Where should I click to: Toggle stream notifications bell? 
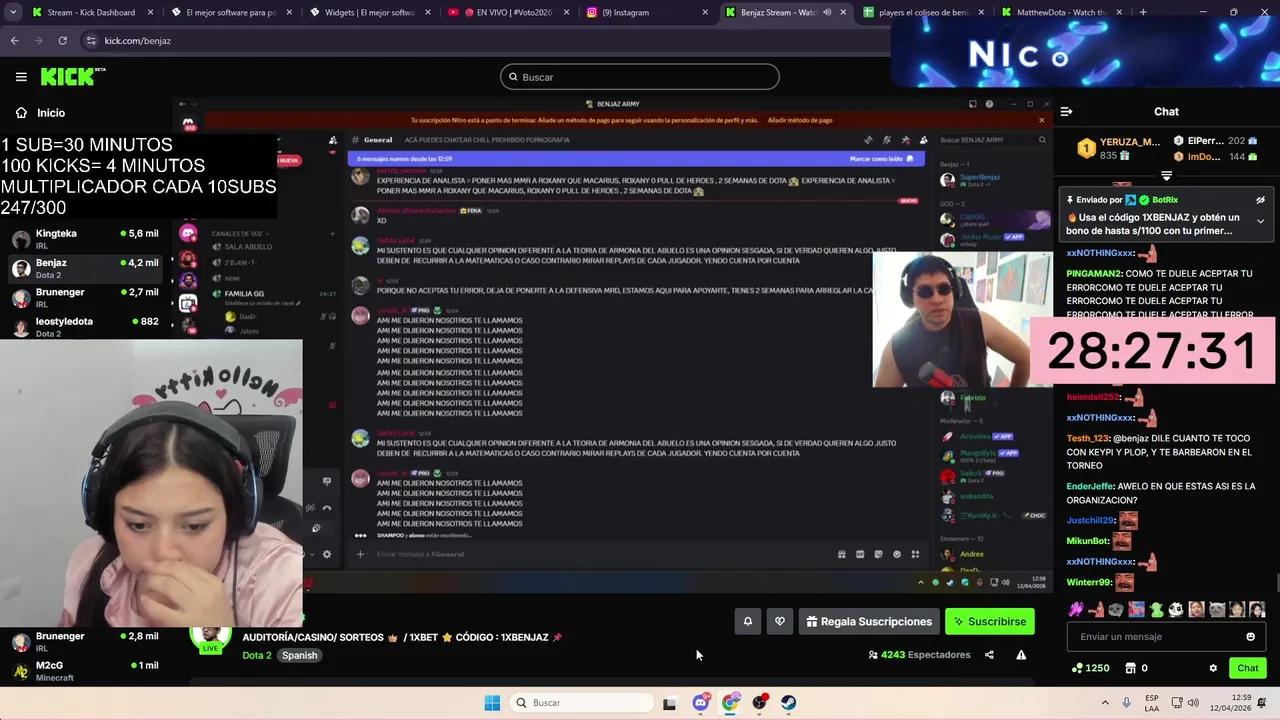tap(747, 622)
